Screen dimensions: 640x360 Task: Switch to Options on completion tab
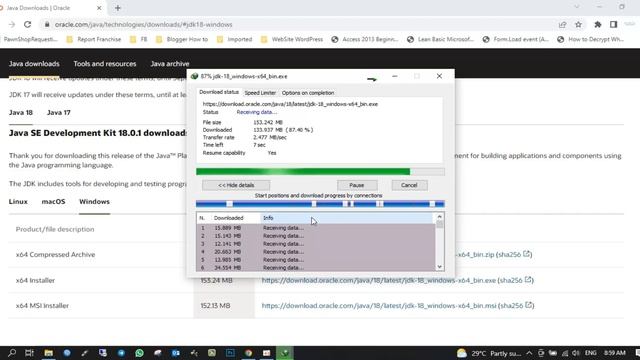click(308, 93)
